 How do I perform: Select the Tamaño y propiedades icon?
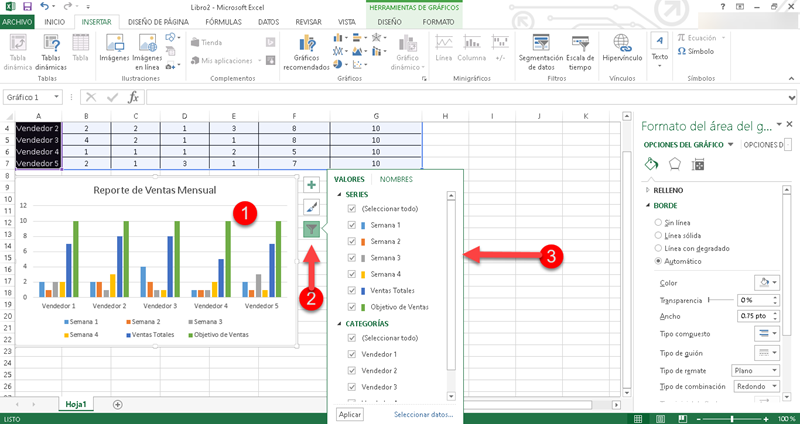697,164
